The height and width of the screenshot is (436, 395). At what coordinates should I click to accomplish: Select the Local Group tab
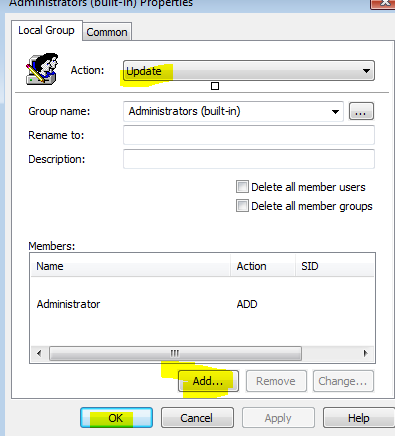click(x=46, y=30)
